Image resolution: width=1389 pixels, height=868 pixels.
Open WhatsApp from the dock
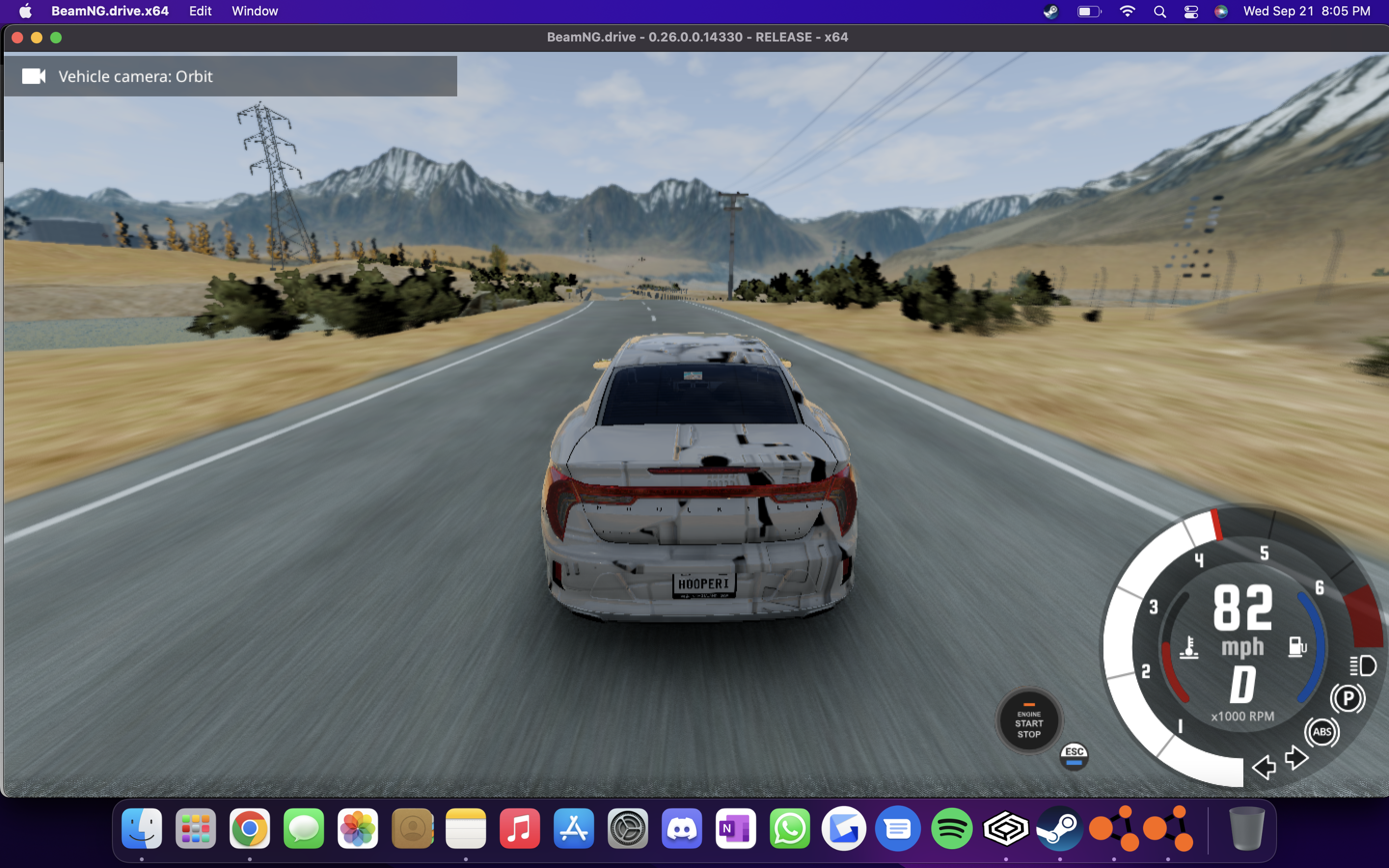click(x=790, y=828)
